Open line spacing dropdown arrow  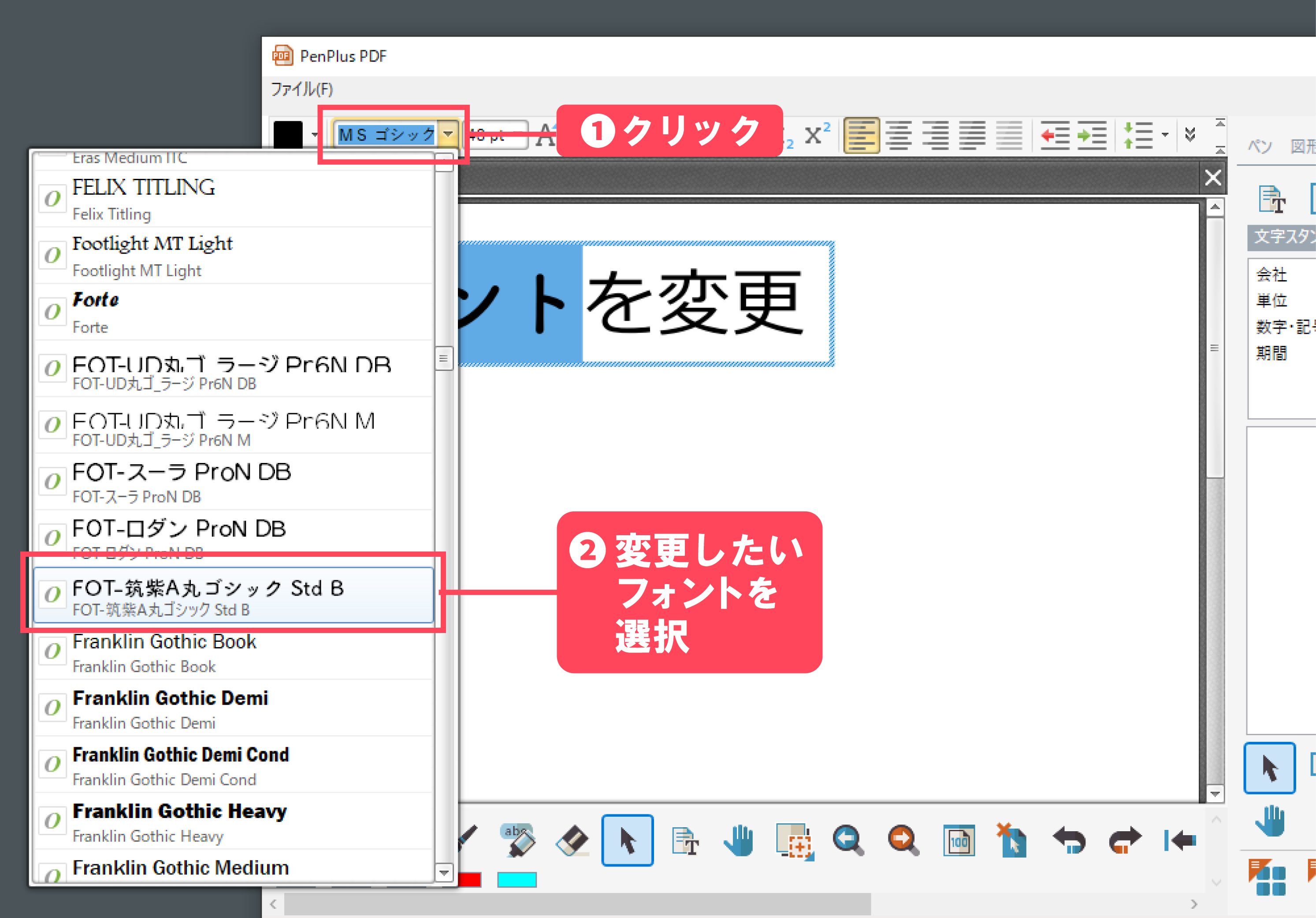(1165, 135)
